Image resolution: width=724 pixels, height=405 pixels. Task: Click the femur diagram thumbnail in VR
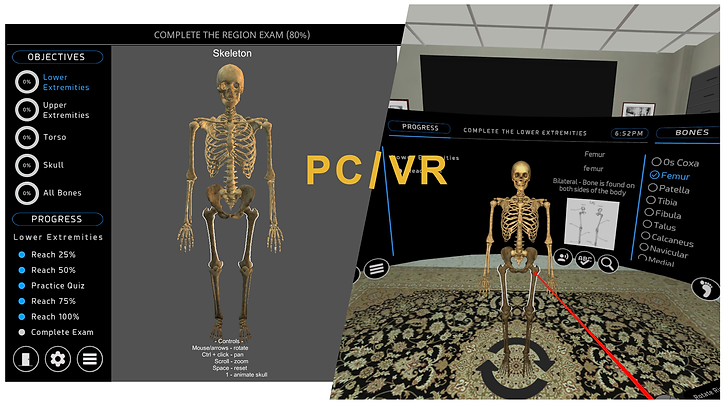(592, 224)
